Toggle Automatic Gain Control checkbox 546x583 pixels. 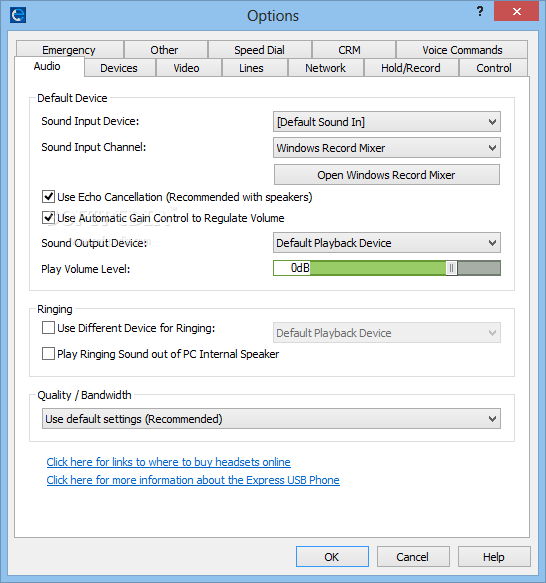(x=48, y=218)
